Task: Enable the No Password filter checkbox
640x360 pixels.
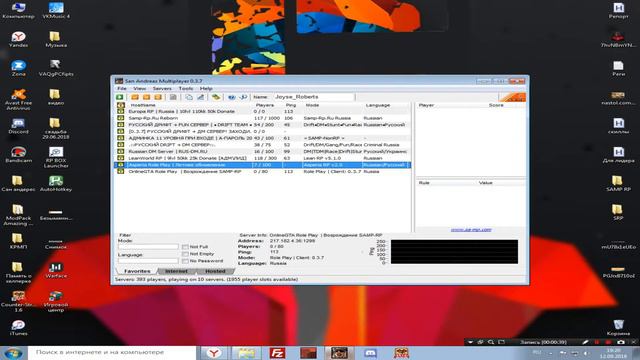Action: tap(185, 261)
